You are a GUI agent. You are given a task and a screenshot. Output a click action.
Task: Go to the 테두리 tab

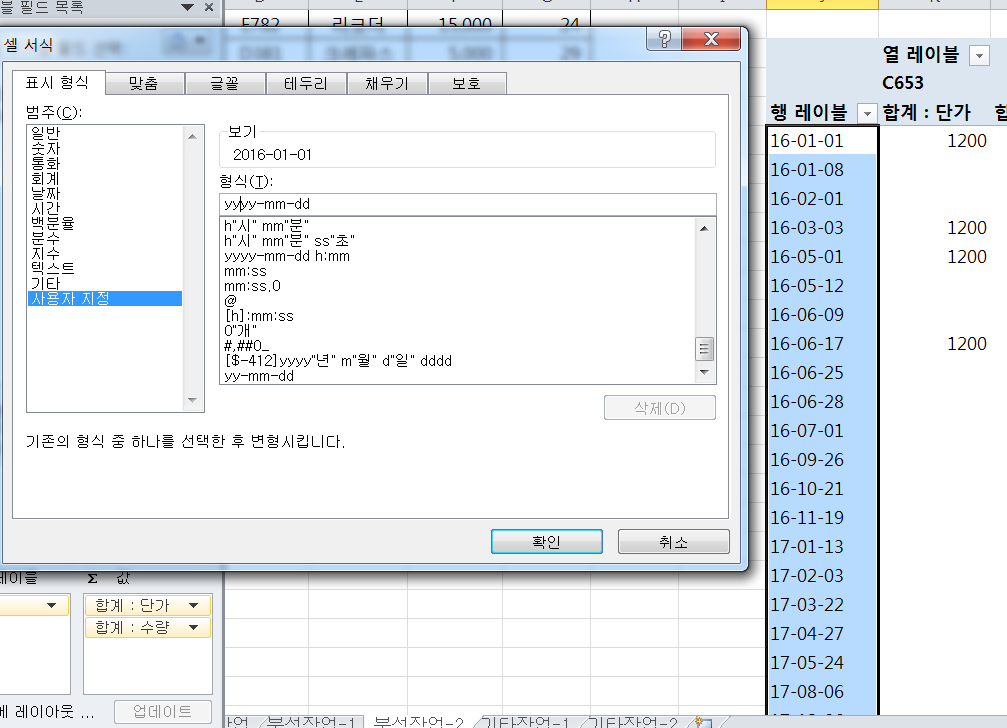[305, 83]
